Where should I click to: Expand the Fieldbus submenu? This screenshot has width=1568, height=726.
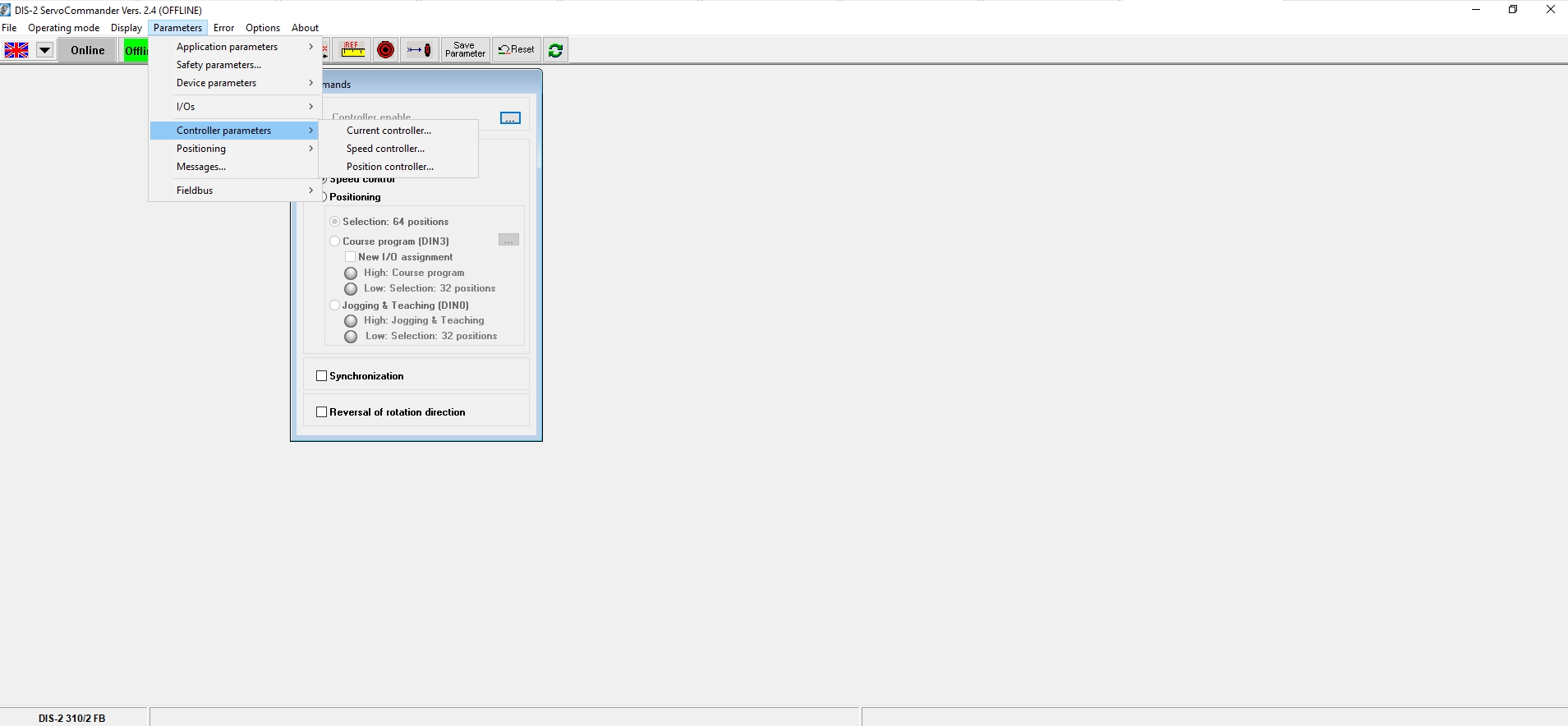click(x=234, y=191)
